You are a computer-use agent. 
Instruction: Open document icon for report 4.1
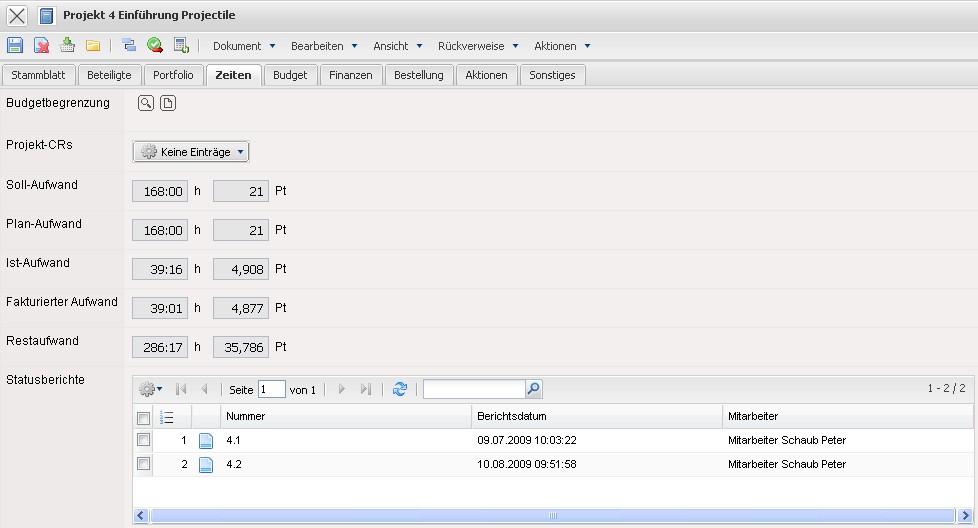pyautogui.click(x=206, y=441)
